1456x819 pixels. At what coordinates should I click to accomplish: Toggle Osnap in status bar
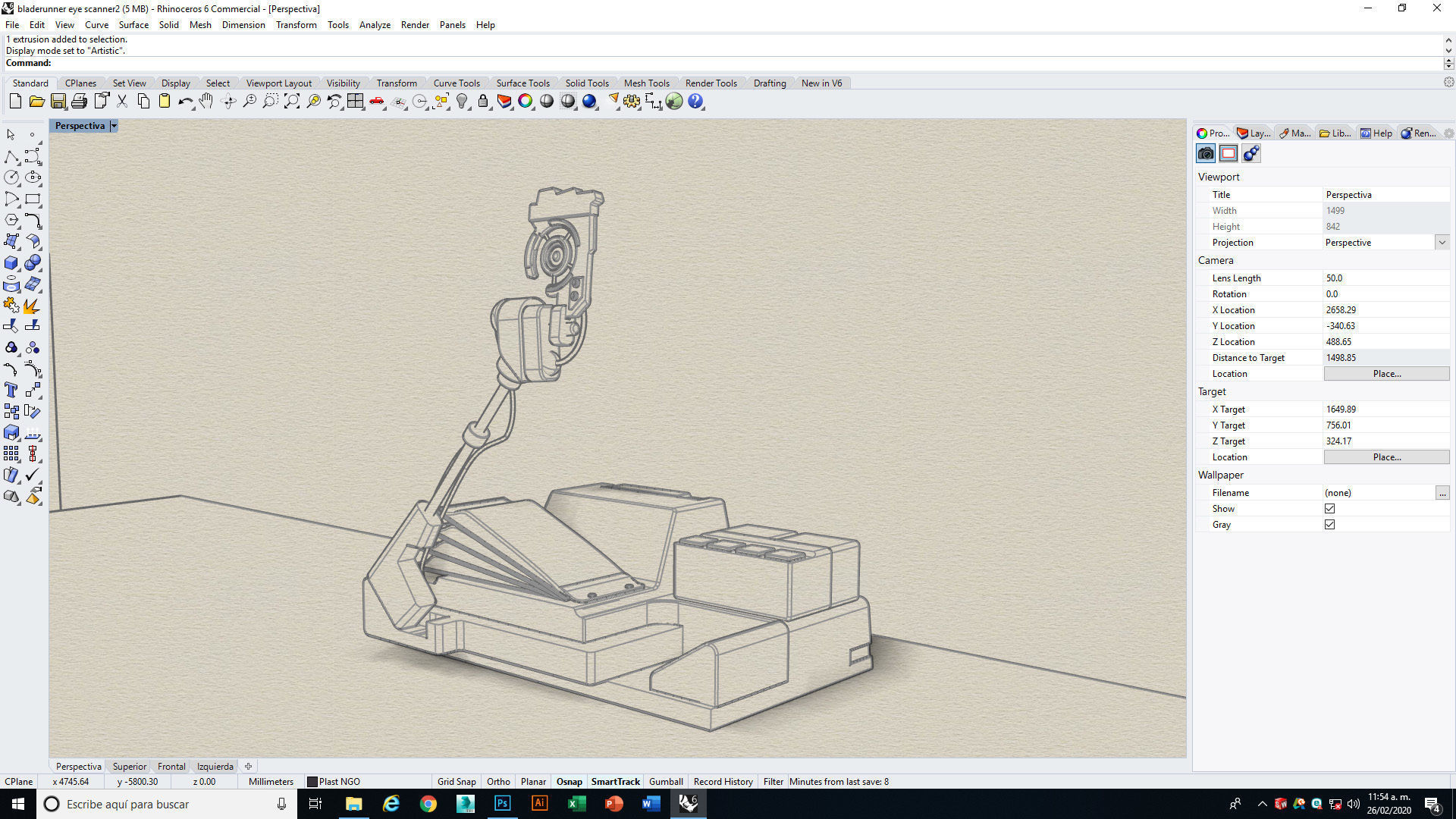pyautogui.click(x=570, y=782)
